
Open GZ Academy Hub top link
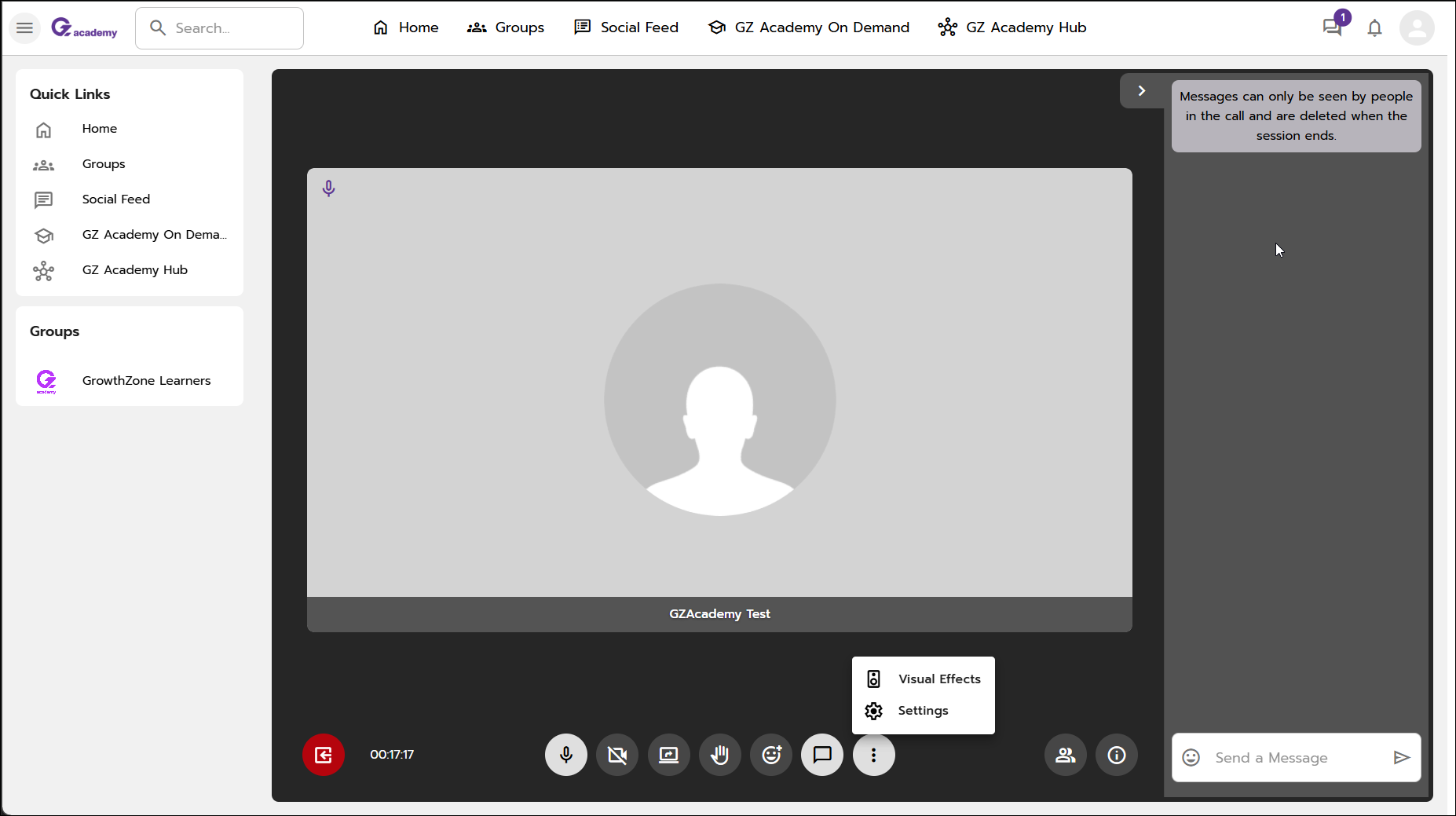click(1012, 27)
